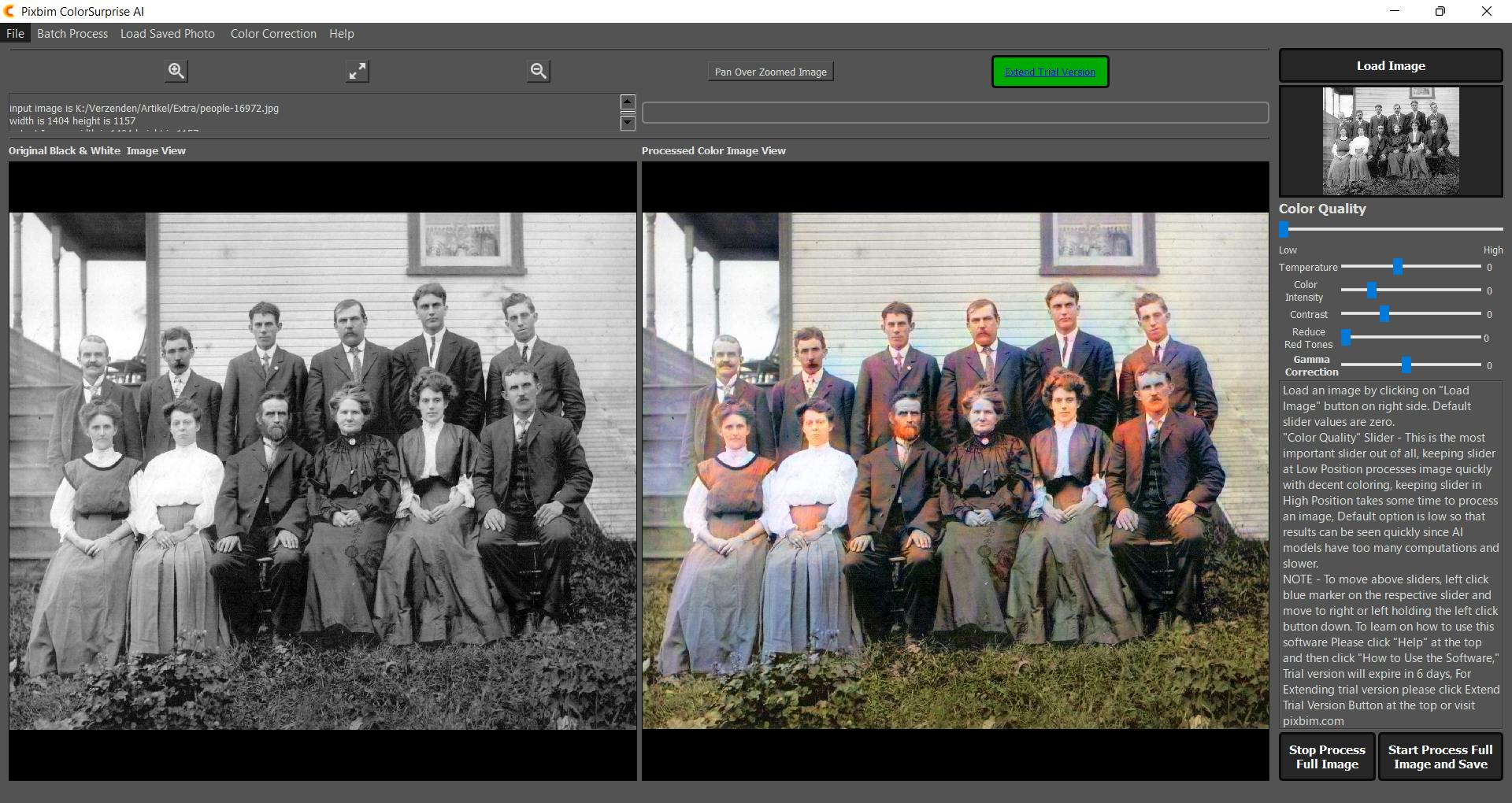Click the loaded photo thumbnail preview

[x=1391, y=141]
